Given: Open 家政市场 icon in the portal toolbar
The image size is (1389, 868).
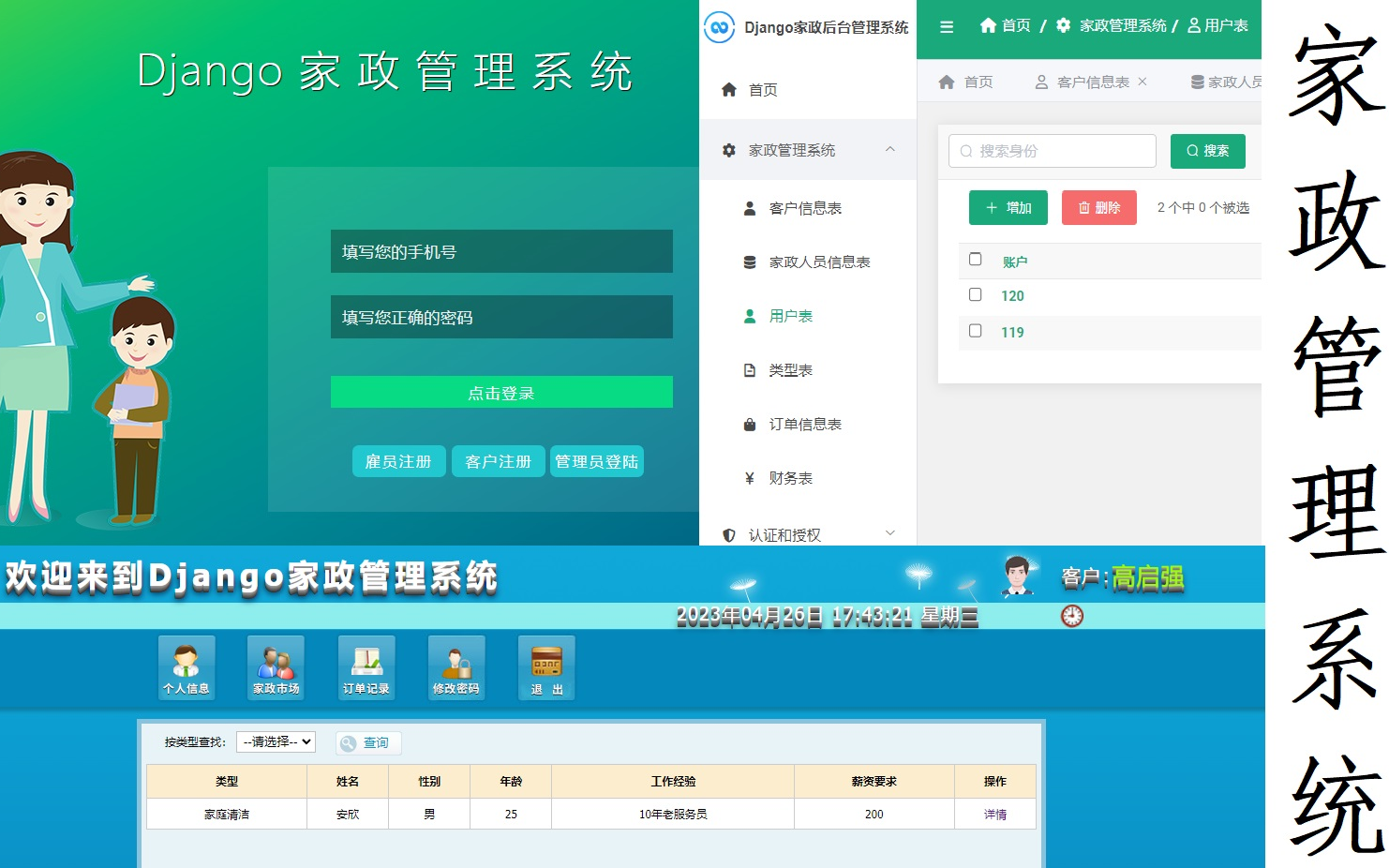Looking at the screenshot, I should [x=276, y=667].
